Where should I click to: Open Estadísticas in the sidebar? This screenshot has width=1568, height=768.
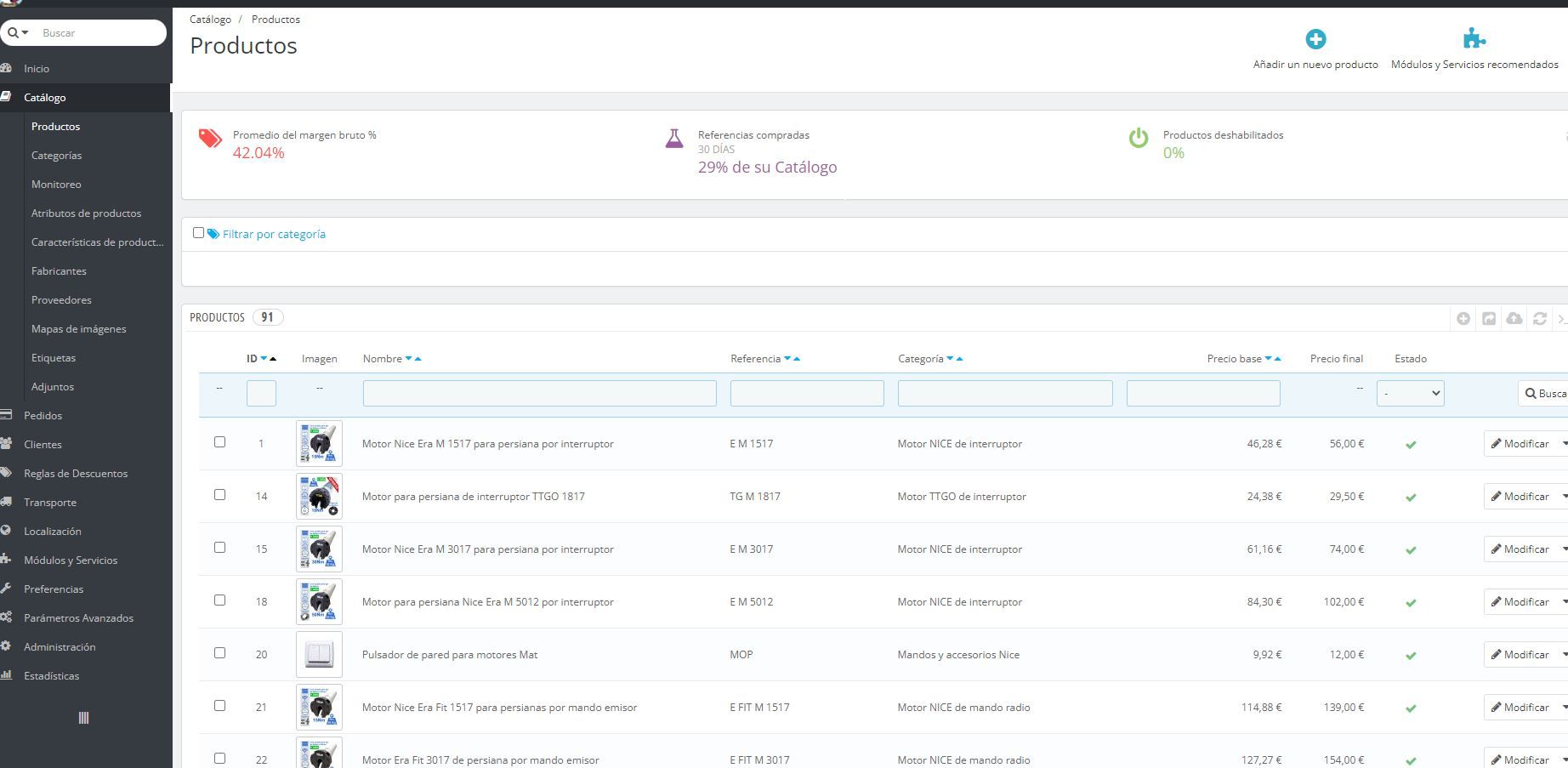[x=51, y=676]
